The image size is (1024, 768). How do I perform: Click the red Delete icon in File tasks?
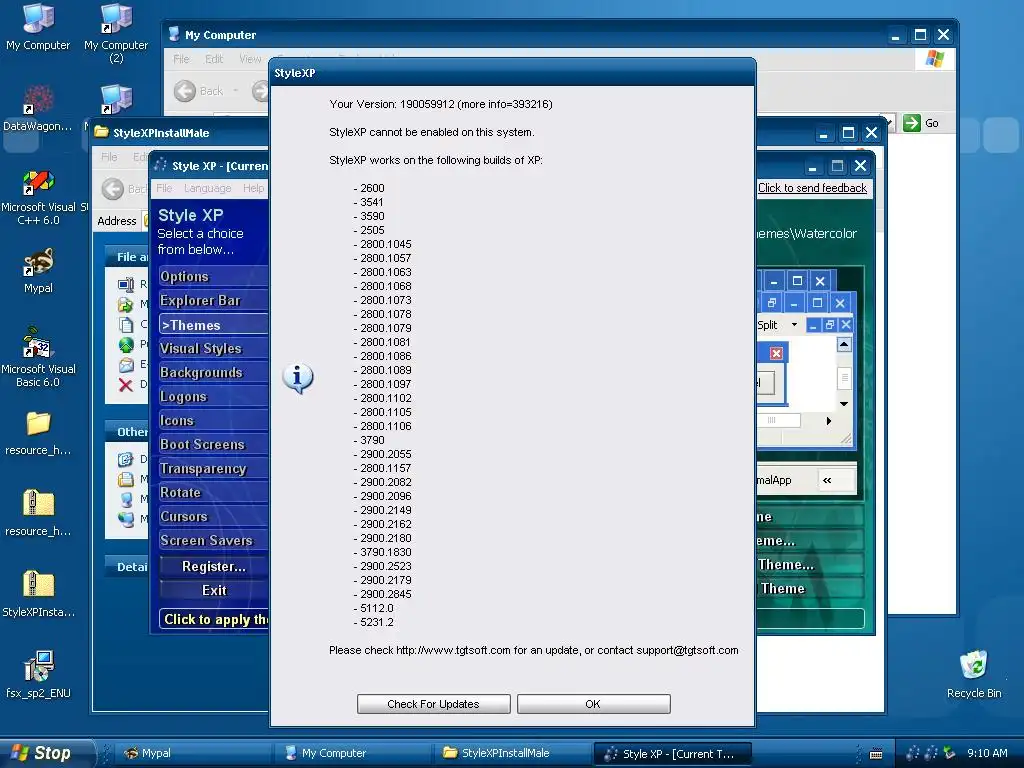(x=126, y=385)
